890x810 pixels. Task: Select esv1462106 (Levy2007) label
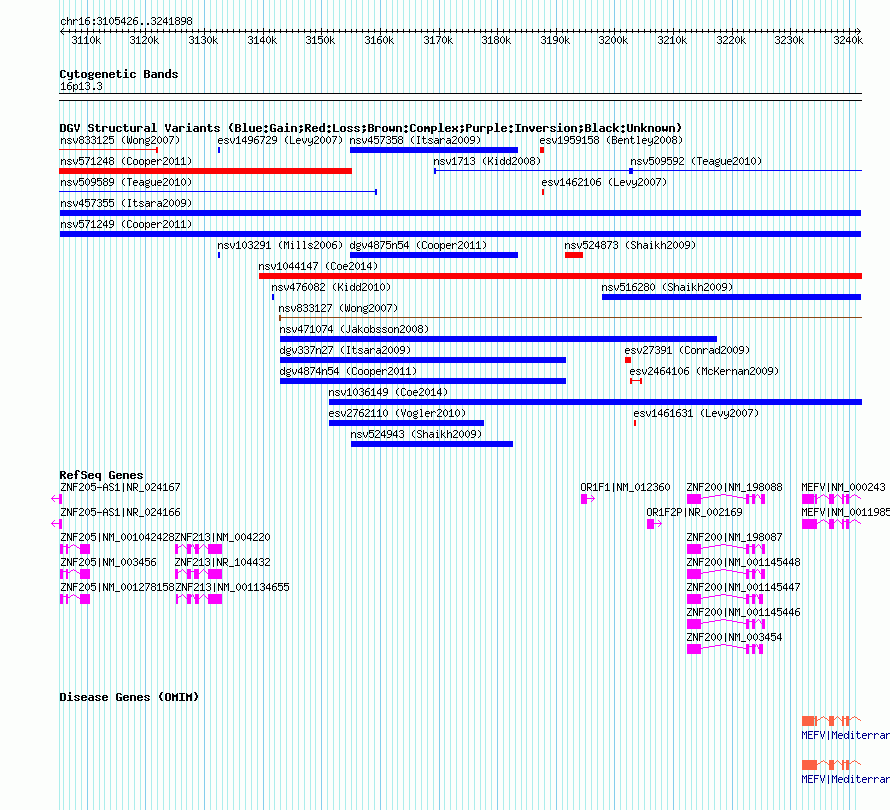point(604,182)
